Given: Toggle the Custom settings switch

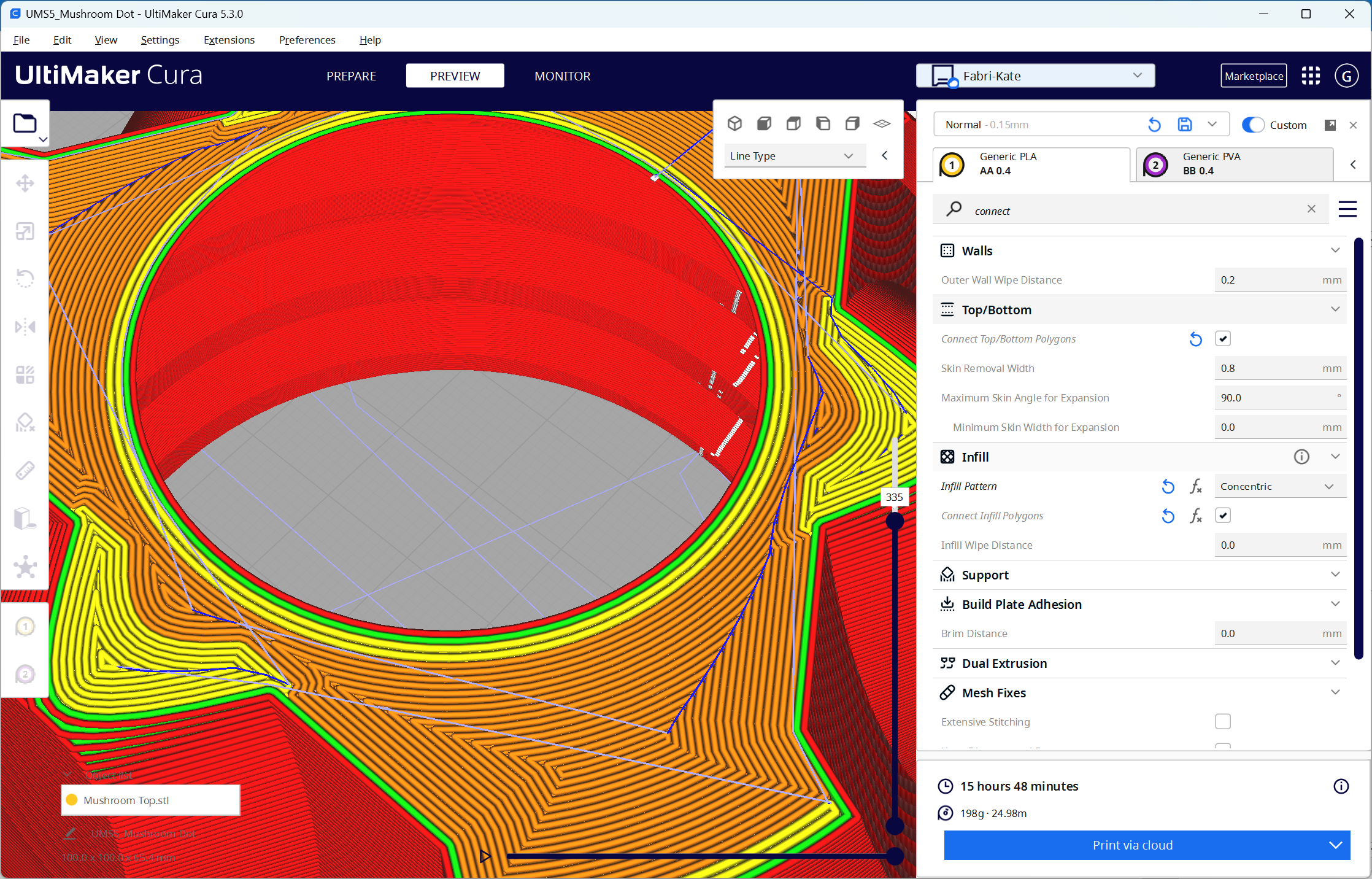Looking at the screenshot, I should [1253, 125].
